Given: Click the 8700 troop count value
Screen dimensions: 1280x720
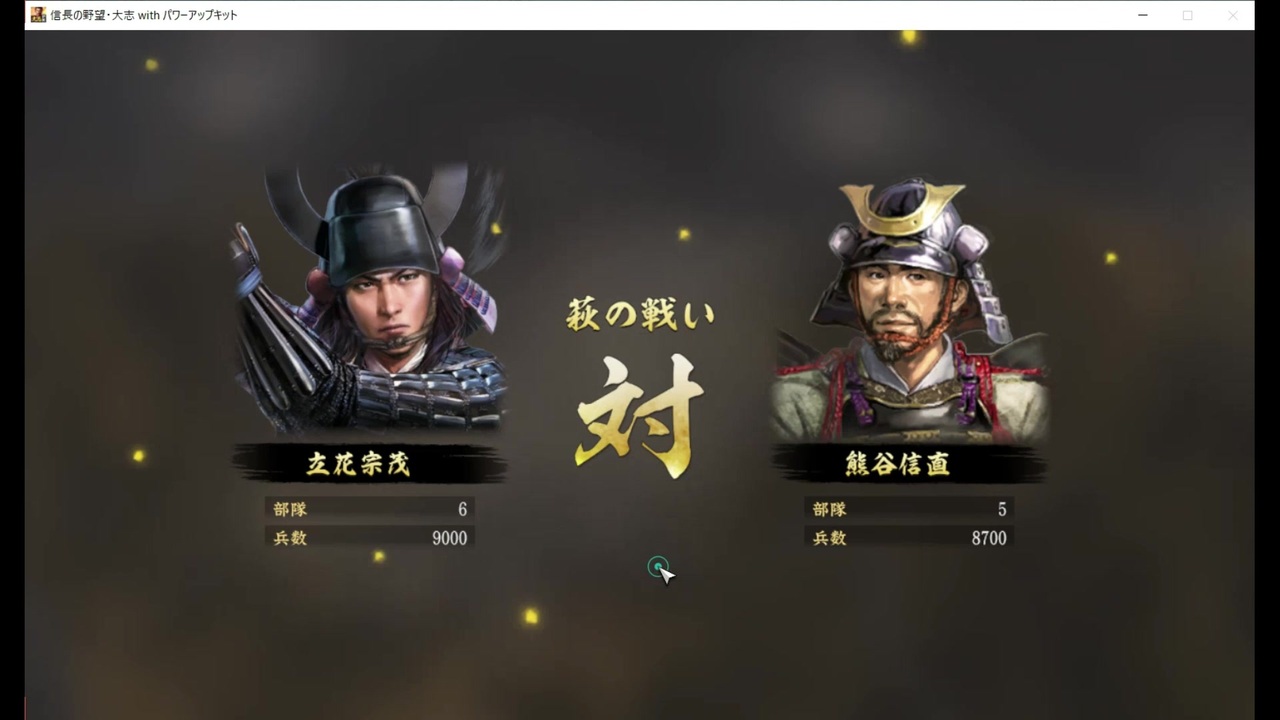Looking at the screenshot, I should 989,538.
